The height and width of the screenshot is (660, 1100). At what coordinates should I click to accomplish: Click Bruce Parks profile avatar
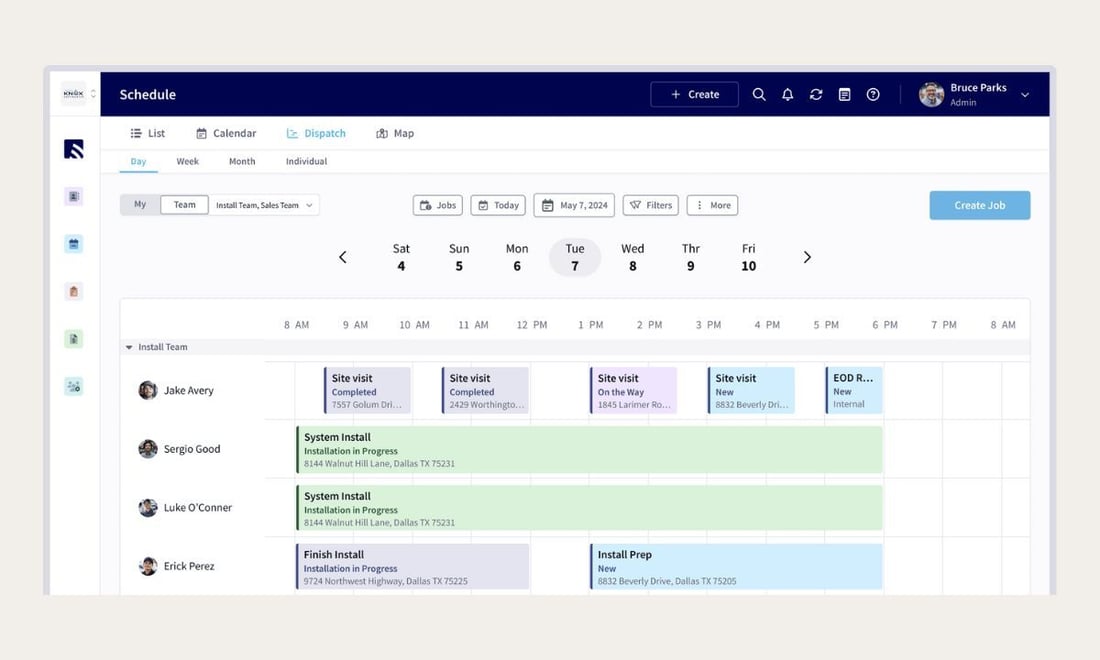(x=931, y=94)
